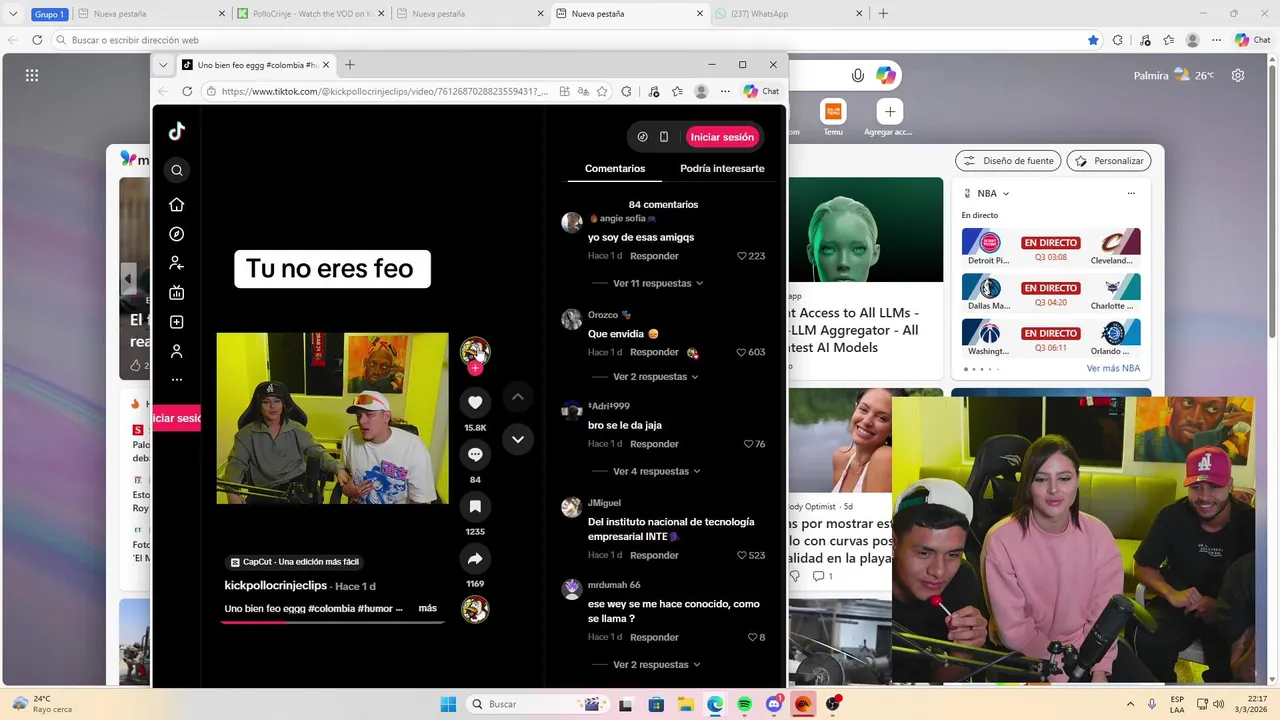
Task: Switch to the 'Podría interesarte' tab
Action: click(x=722, y=169)
